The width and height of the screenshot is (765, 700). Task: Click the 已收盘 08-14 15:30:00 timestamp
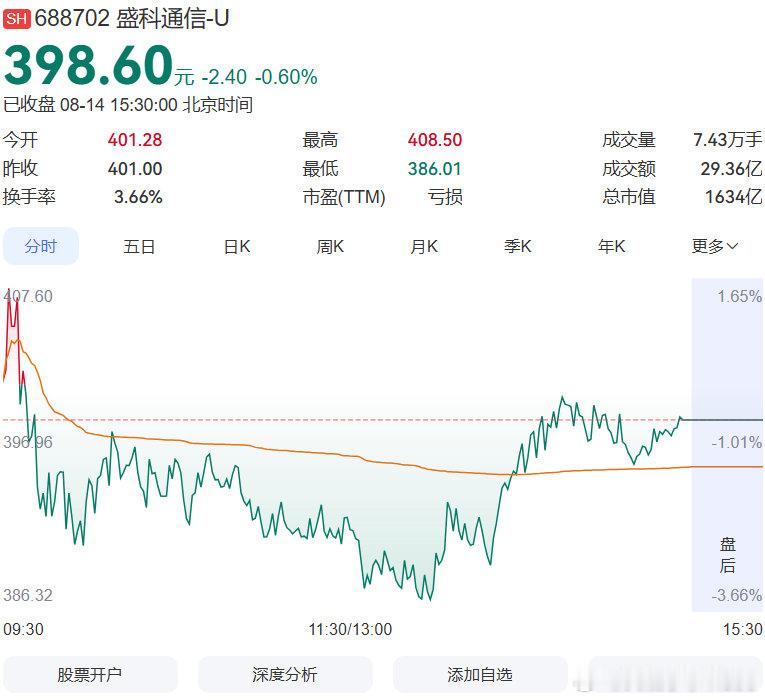(128, 105)
